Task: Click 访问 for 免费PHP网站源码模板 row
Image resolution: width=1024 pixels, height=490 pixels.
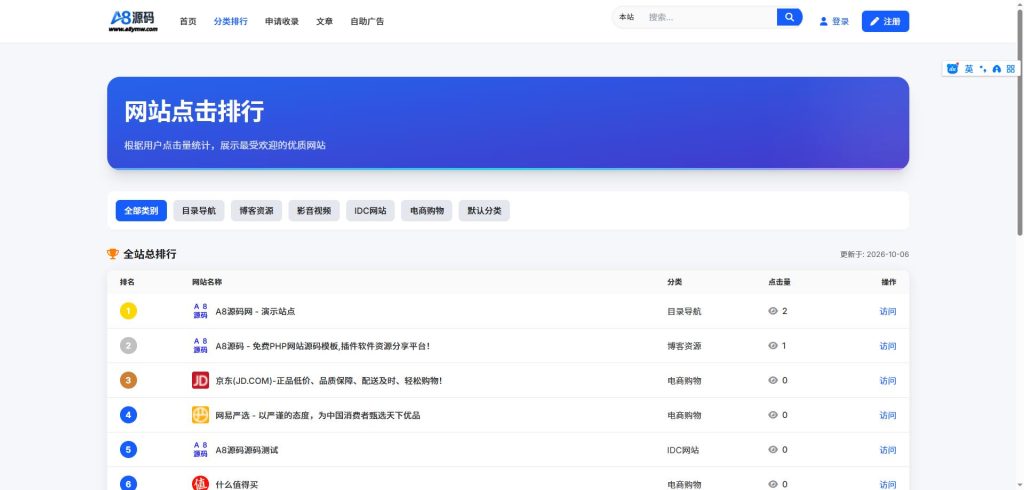Action: [888, 346]
